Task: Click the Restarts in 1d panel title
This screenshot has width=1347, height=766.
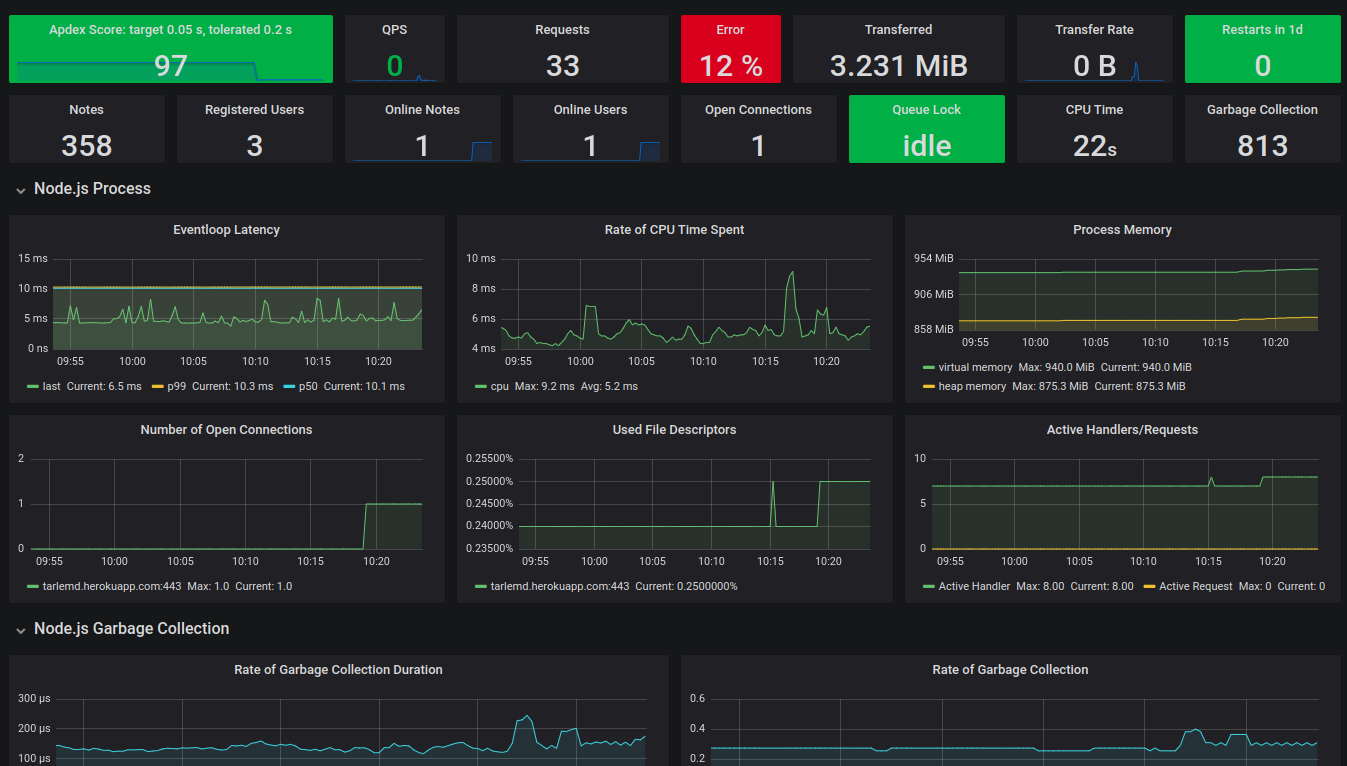Action: [1262, 30]
